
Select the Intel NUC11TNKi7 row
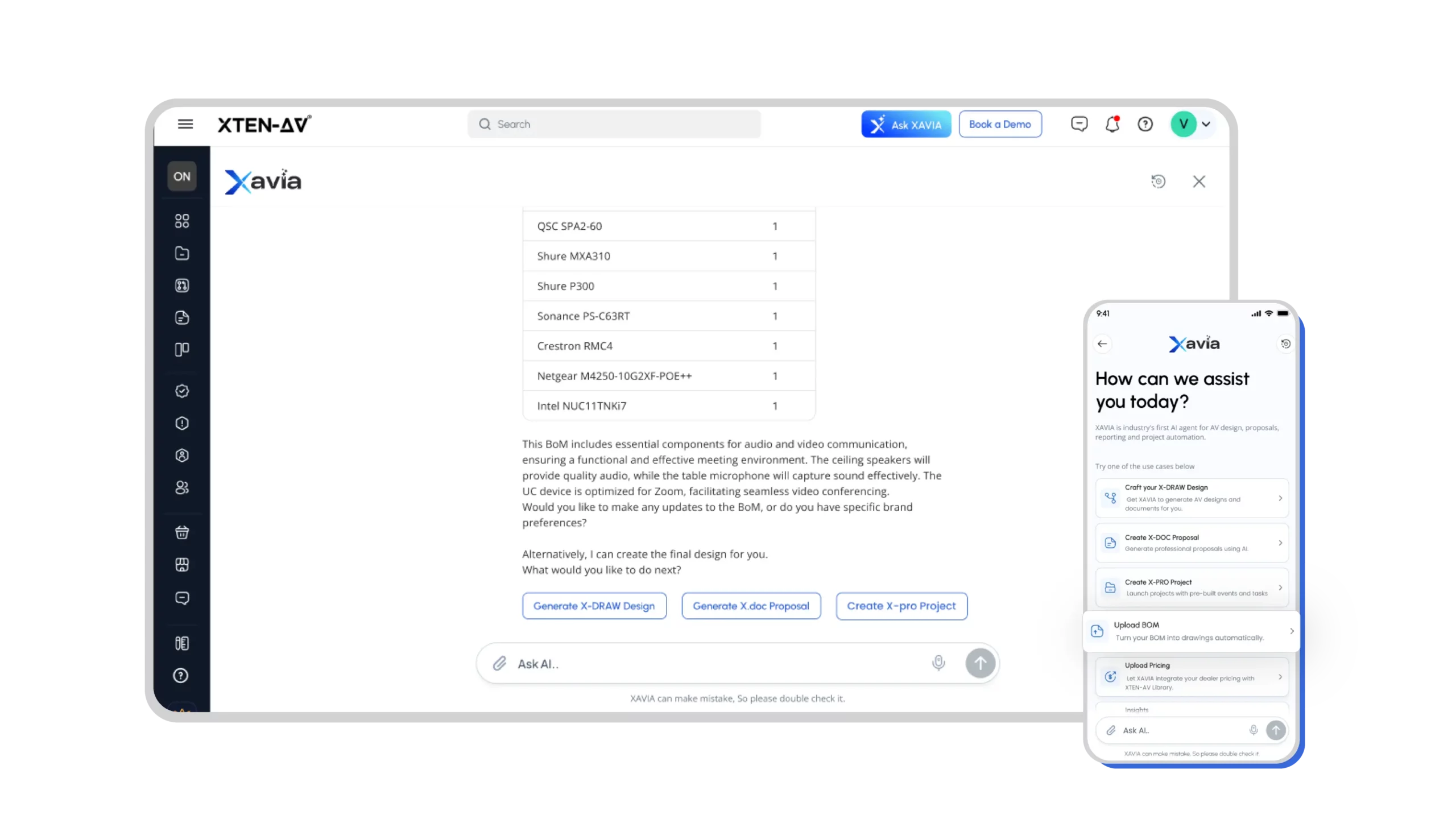pyautogui.click(x=668, y=406)
